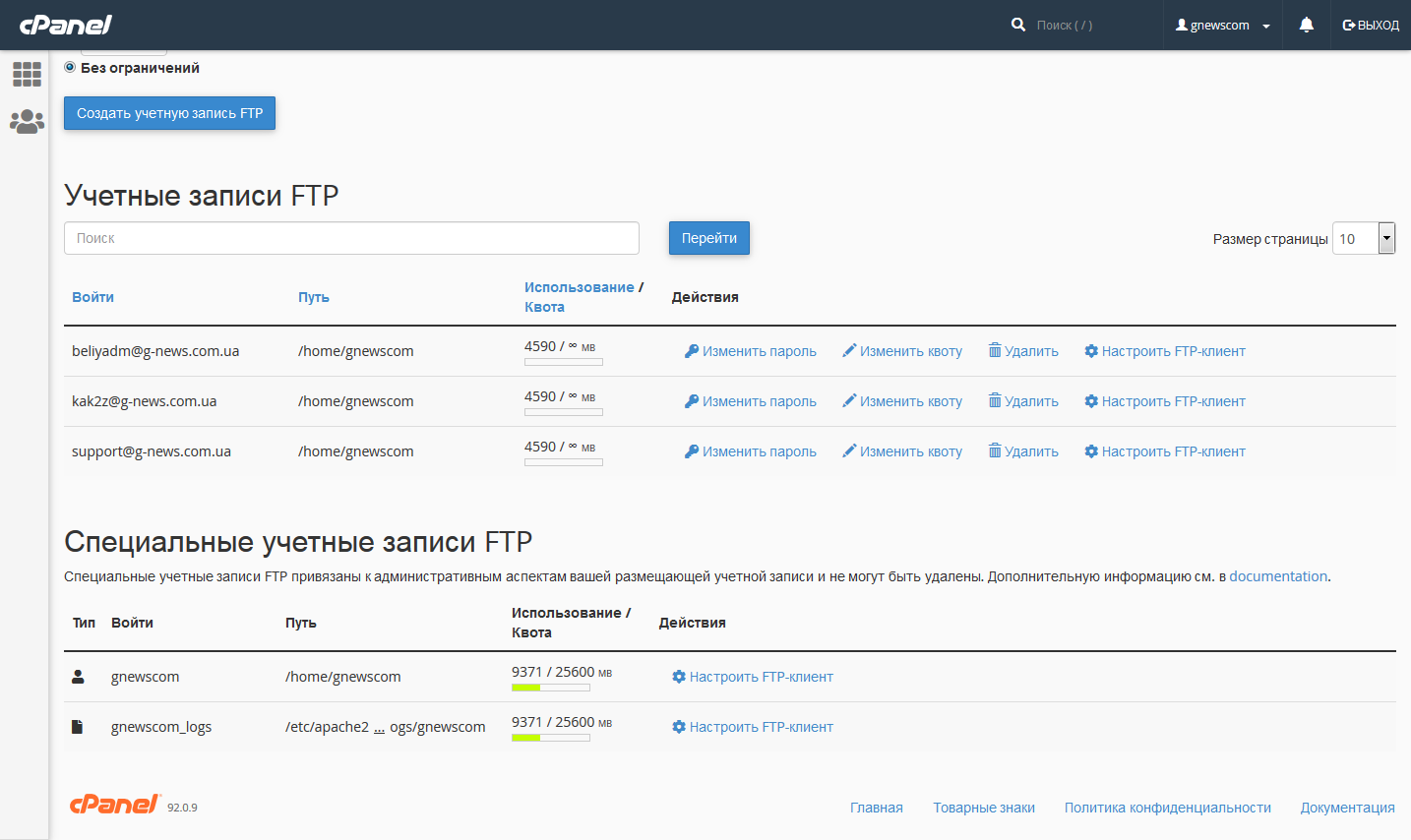Sort by 'Использование' column header
Screen dimensions: 1411x840
pyautogui.click(x=579, y=287)
